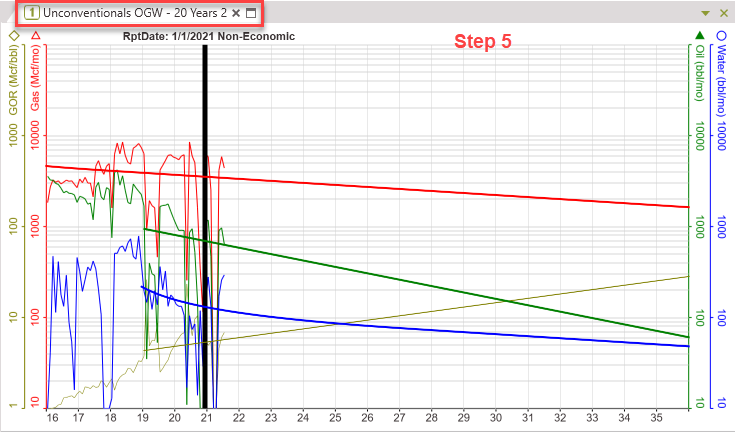Click the GOR diamond axis symbol

tap(14, 36)
